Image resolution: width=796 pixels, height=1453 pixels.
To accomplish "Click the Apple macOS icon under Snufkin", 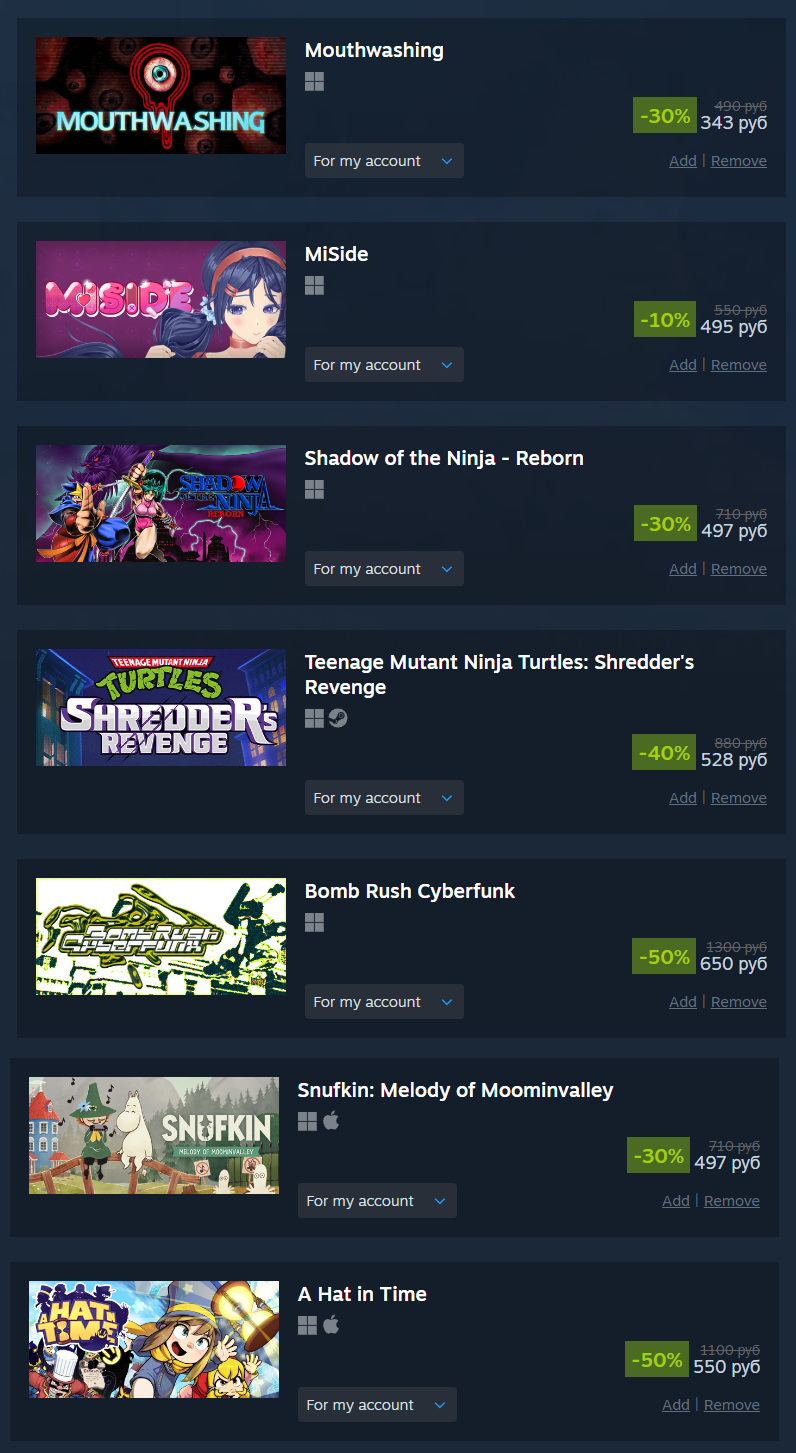I will [331, 1121].
